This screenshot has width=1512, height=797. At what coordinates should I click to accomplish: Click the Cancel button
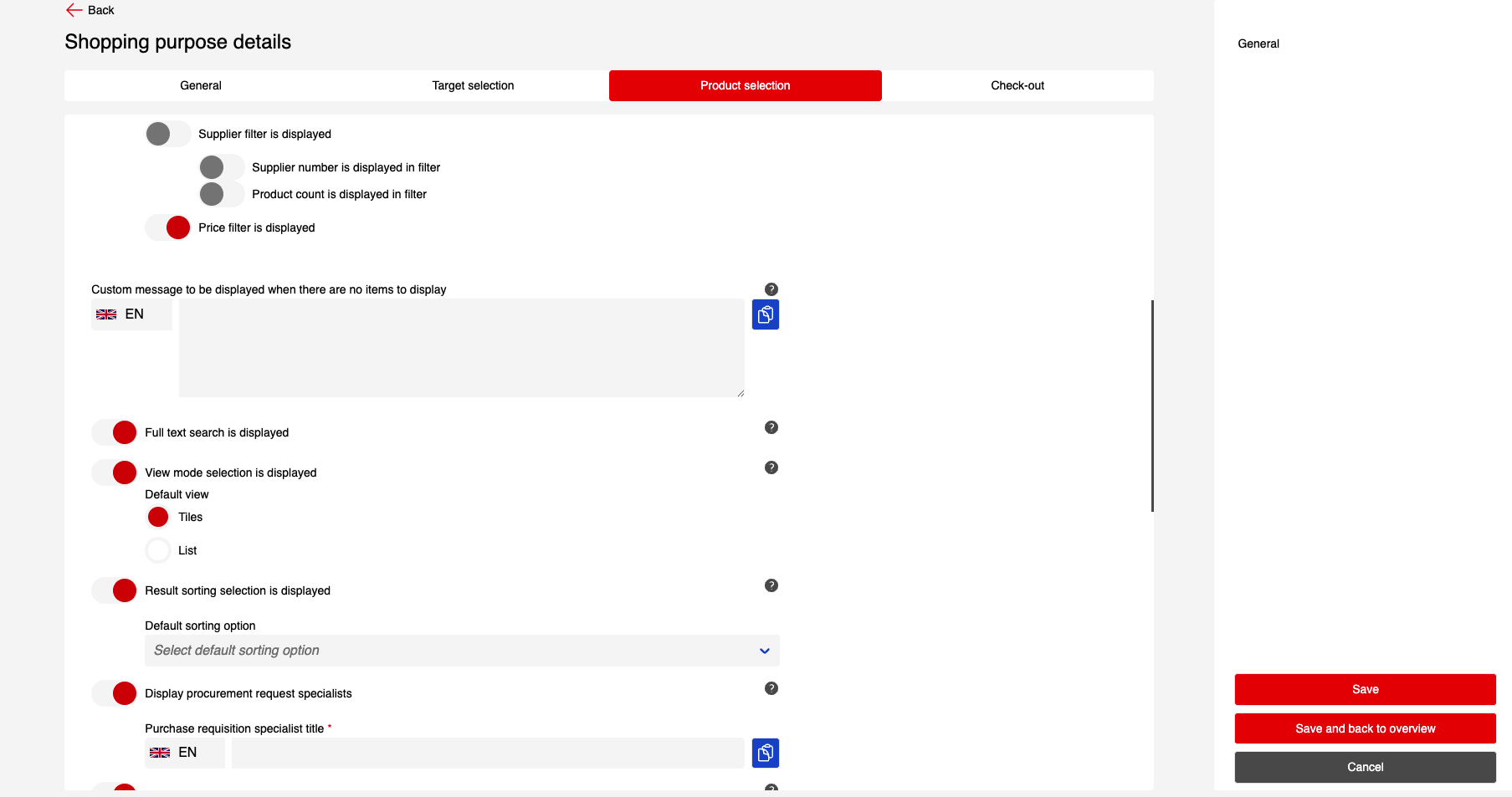pyautogui.click(x=1365, y=767)
